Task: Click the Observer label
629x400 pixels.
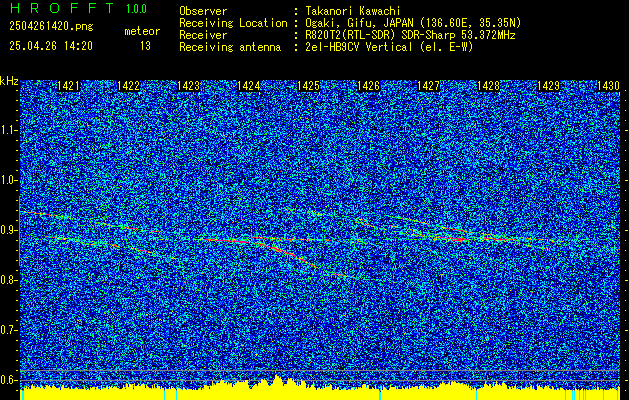Action: click(x=203, y=11)
